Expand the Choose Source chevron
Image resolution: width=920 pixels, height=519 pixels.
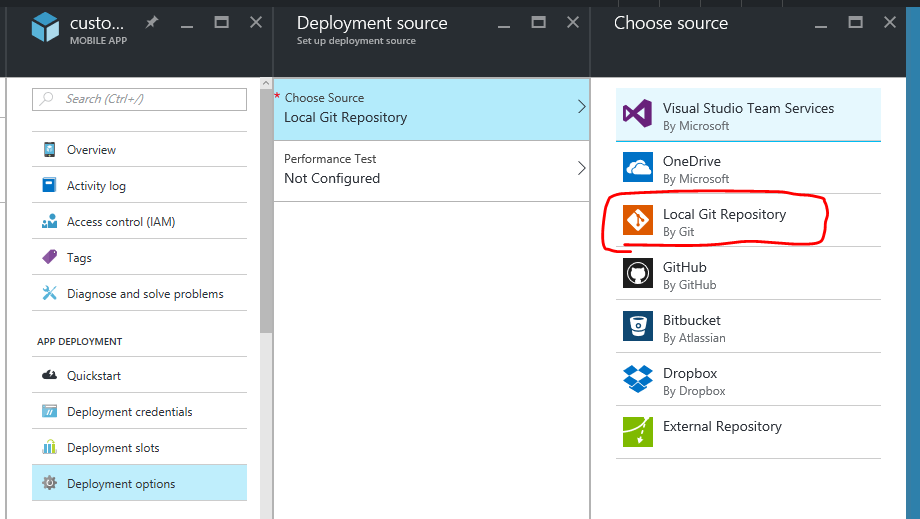click(581, 107)
